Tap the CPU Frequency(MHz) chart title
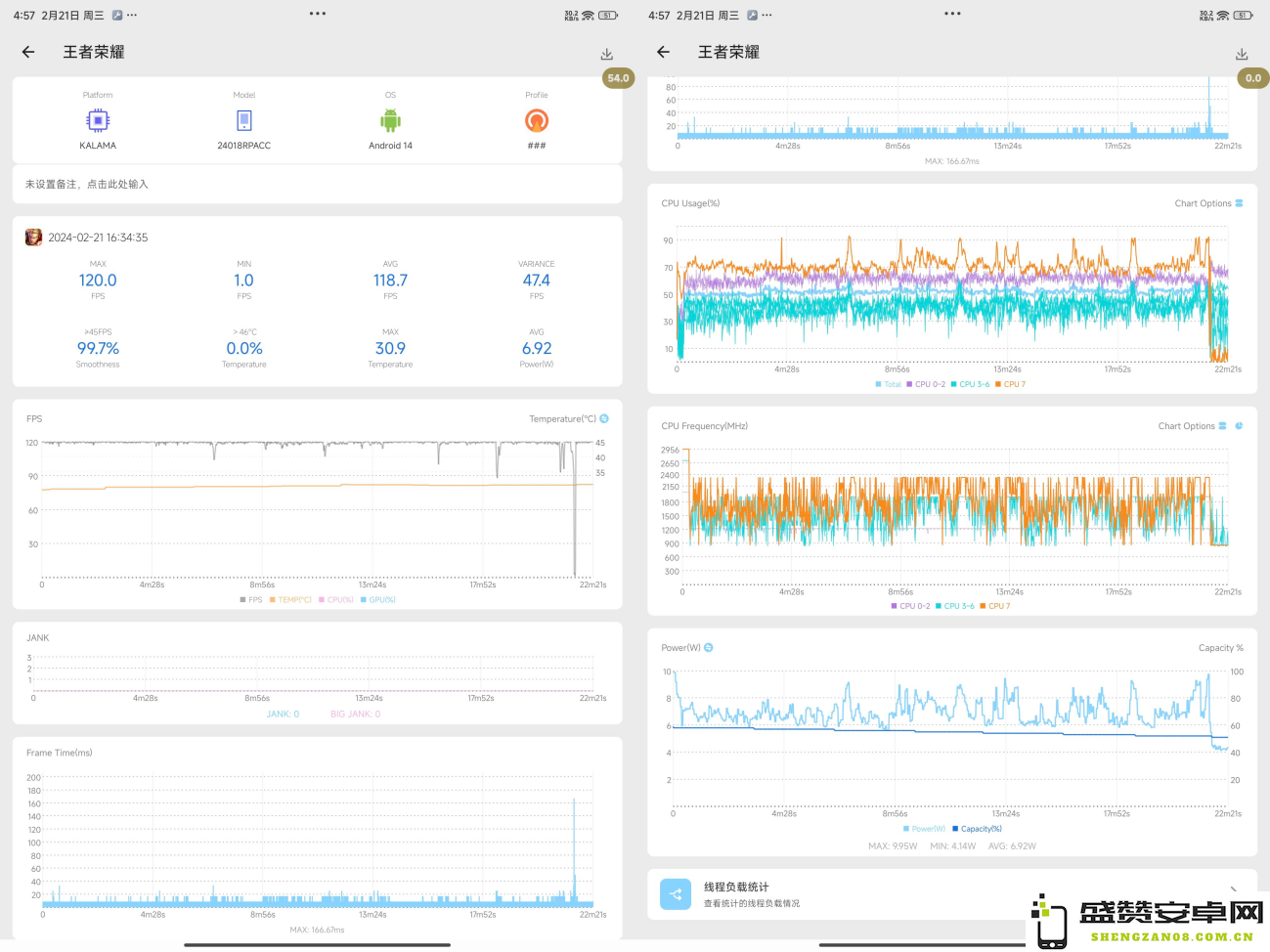Viewport: 1270px width, 952px height. coord(704,426)
